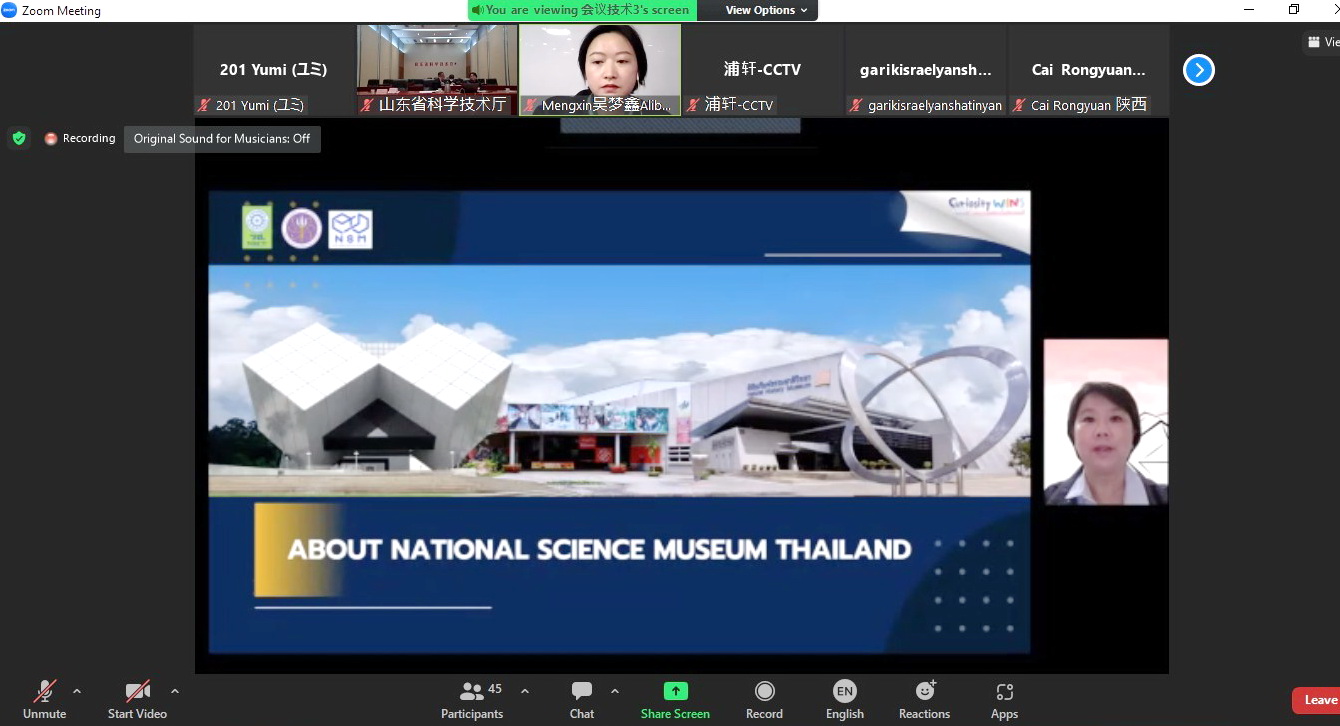Click the EN English interpretation icon
Screen dimensions: 1340x726
[x=844, y=692]
